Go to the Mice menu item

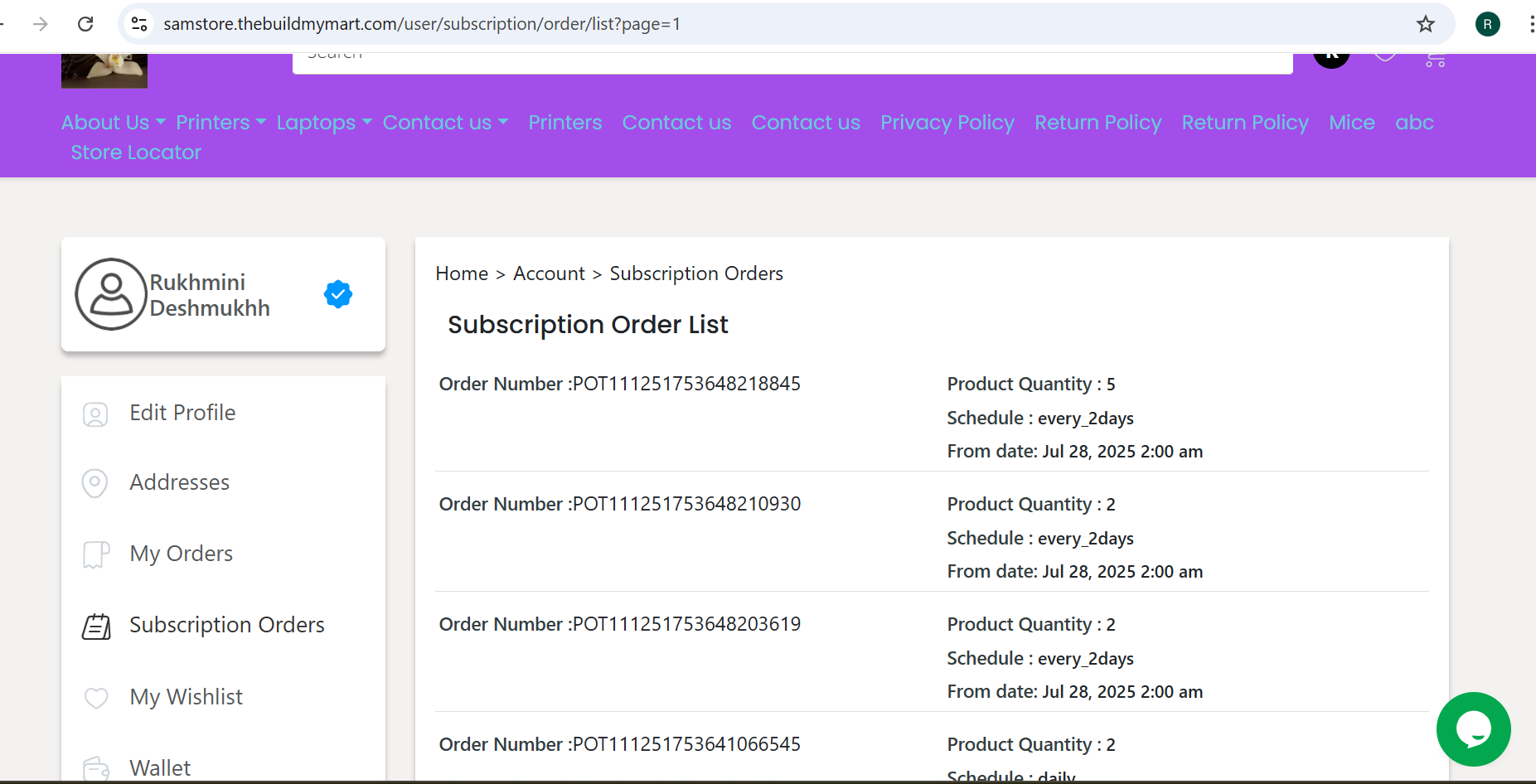pyautogui.click(x=1352, y=123)
